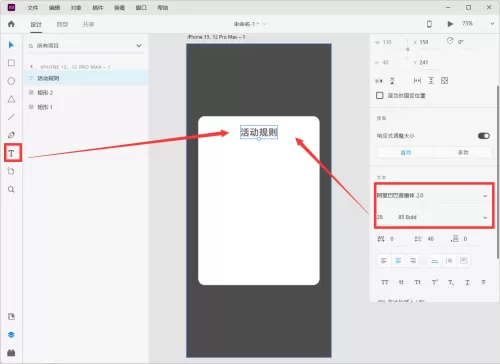Choose center text alignment
This screenshot has height=364, width=500.
click(x=398, y=261)
